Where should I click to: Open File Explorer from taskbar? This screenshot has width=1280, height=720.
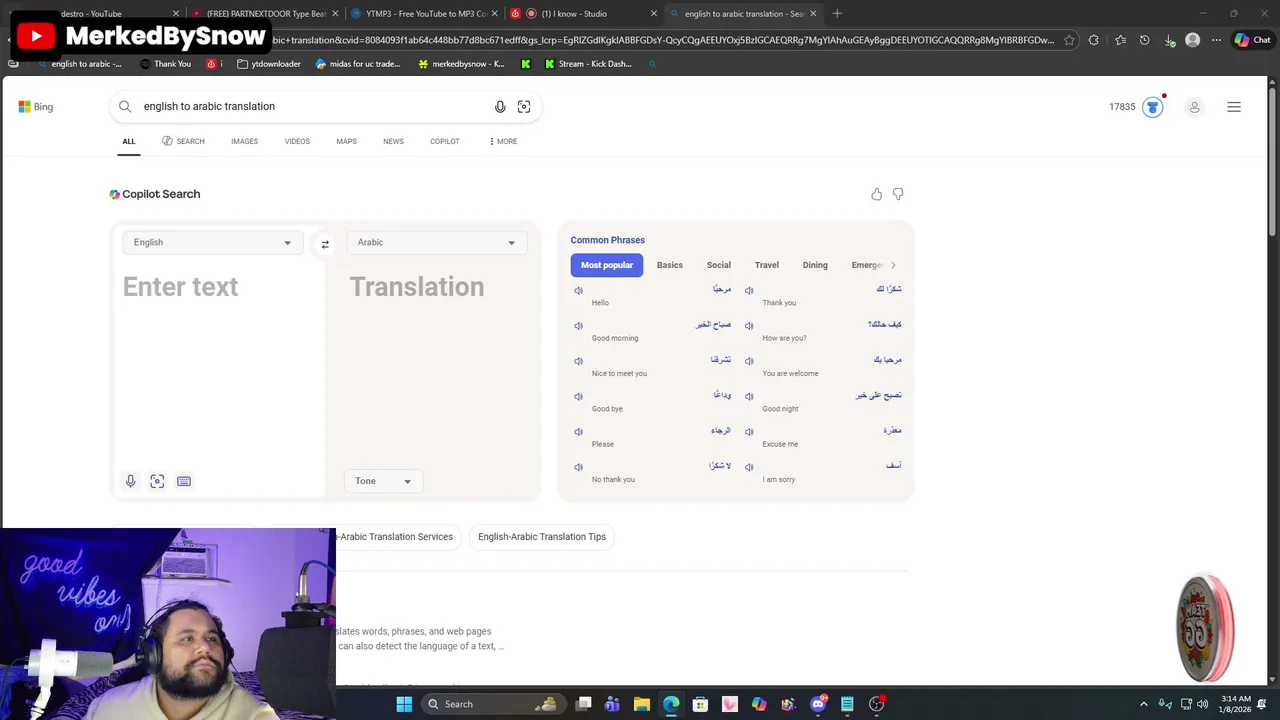642,704
